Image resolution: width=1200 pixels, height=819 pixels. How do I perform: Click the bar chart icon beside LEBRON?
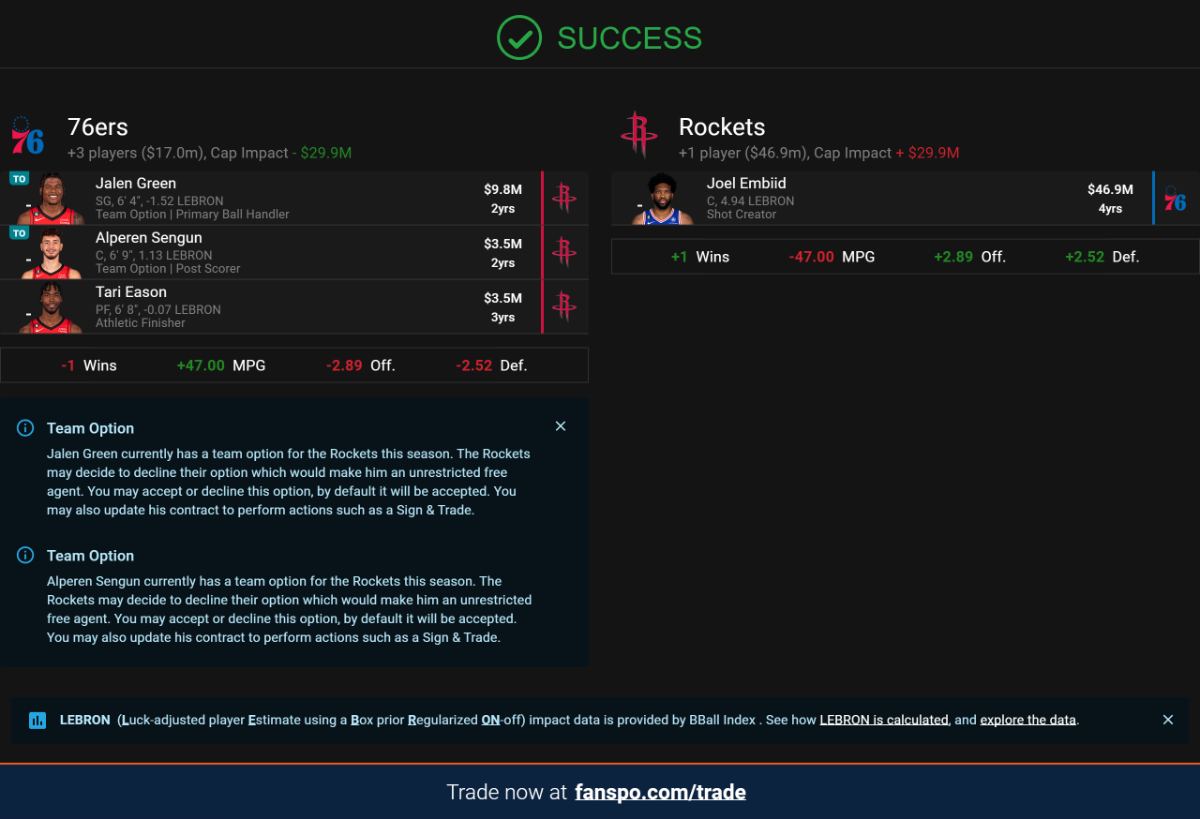37,720
